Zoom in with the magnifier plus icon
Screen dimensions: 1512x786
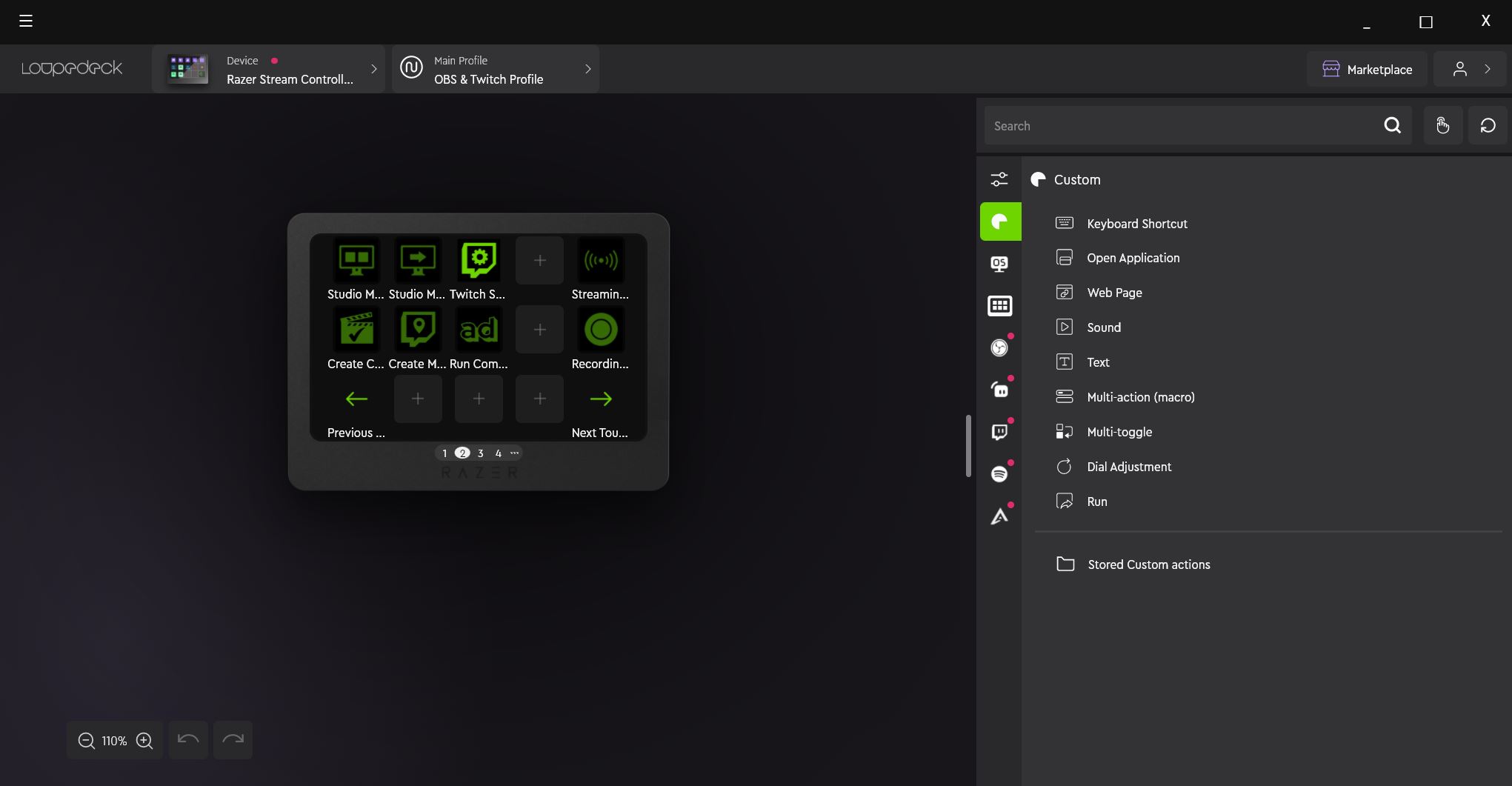pos(144,741)
